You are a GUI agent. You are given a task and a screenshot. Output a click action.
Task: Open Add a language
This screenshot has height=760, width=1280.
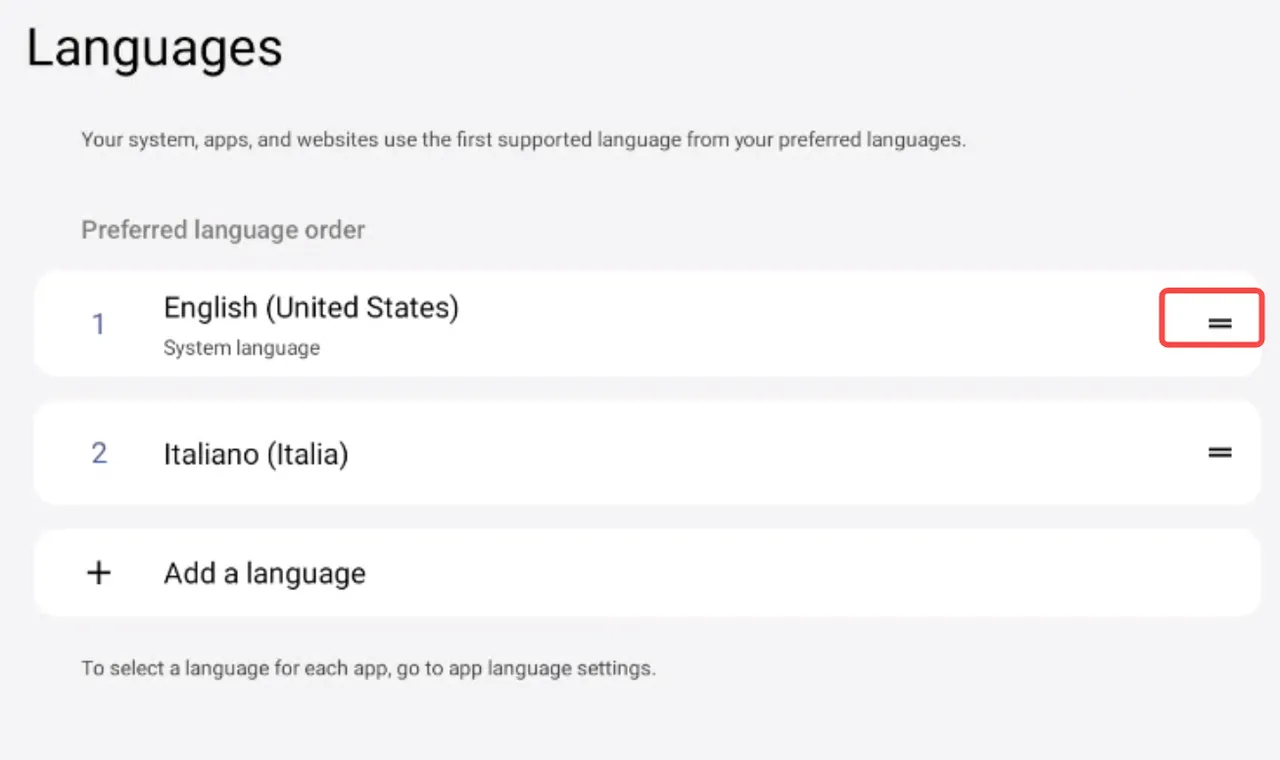(265, 574)
